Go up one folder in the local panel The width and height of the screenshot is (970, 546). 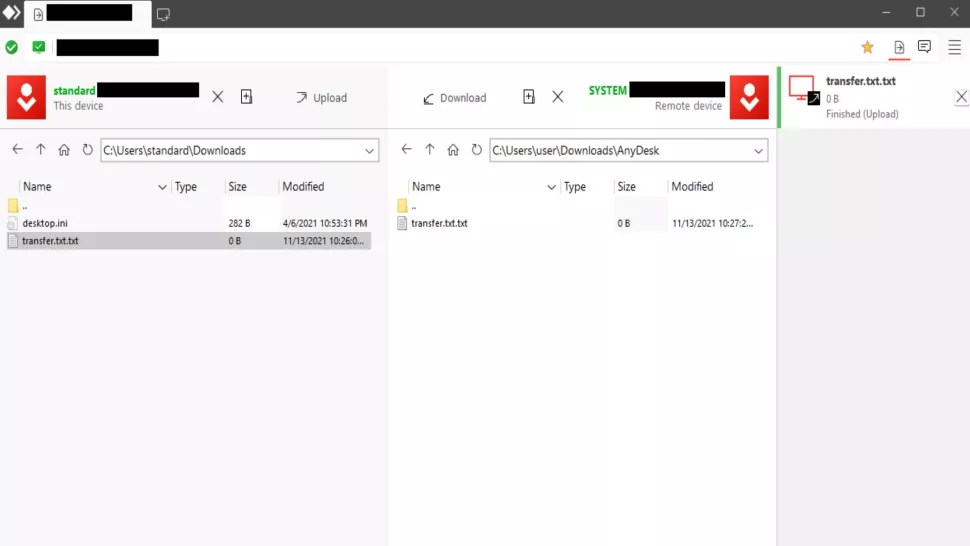click(x=41, y=150)
